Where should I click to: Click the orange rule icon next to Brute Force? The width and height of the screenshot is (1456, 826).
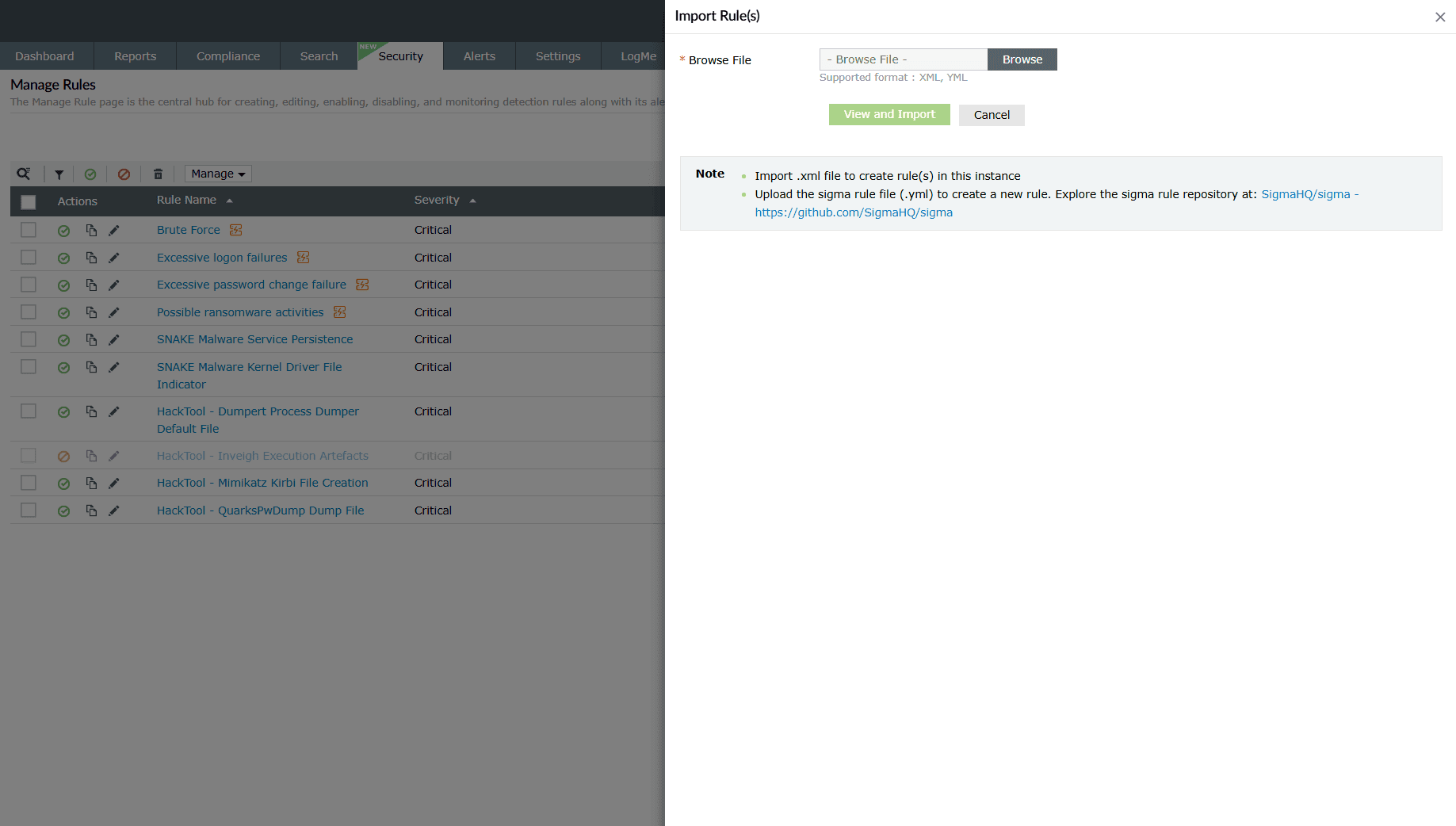tap(235, 229)
